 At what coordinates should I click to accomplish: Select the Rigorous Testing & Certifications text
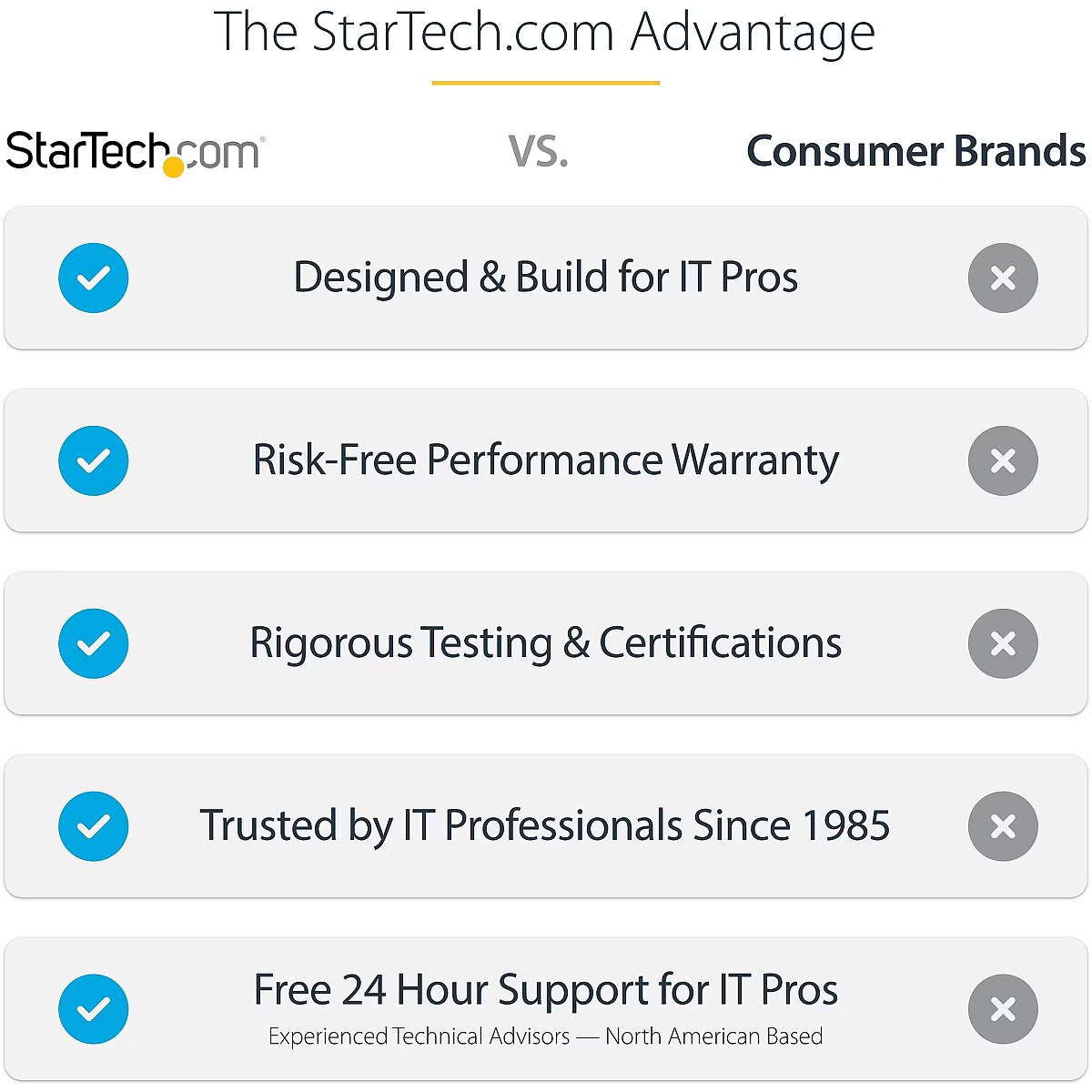545,643
